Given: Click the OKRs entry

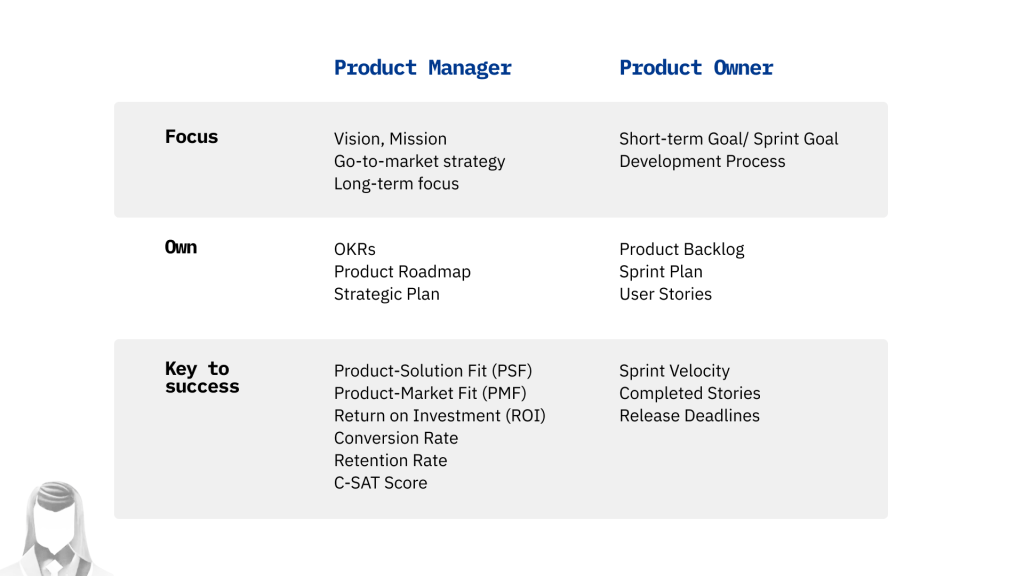Looking at the screenshot, I should click(x=355, y=249).
